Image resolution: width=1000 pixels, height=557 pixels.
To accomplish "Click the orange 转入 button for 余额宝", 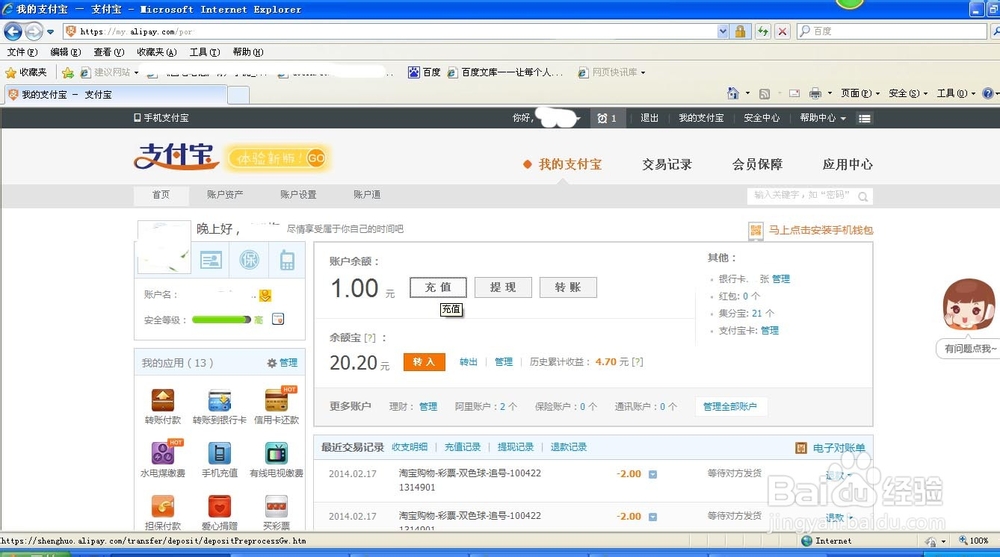I will pos(424,362).
